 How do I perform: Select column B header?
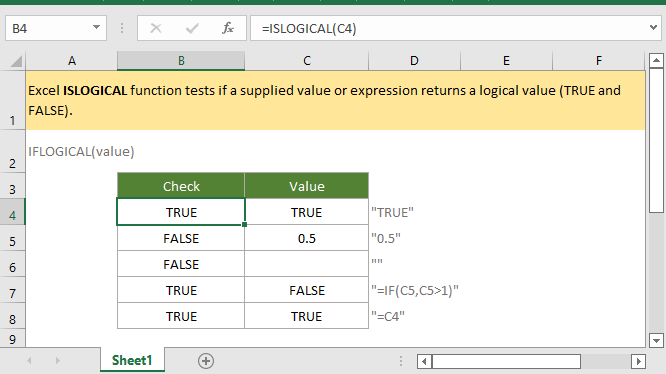[x=181, y=61]
